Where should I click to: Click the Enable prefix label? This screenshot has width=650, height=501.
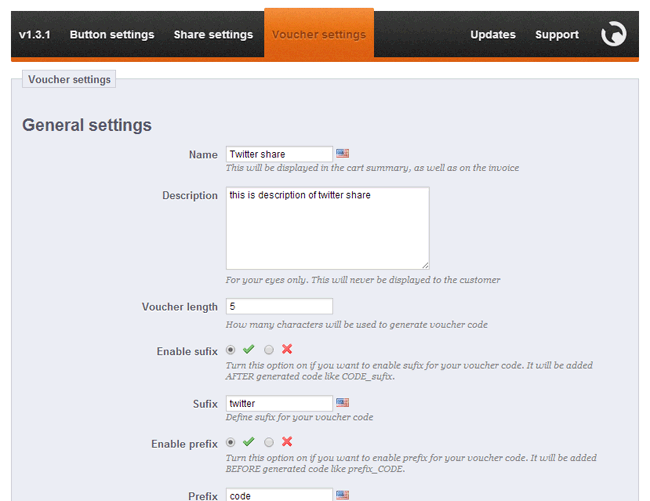click(184, 444)
